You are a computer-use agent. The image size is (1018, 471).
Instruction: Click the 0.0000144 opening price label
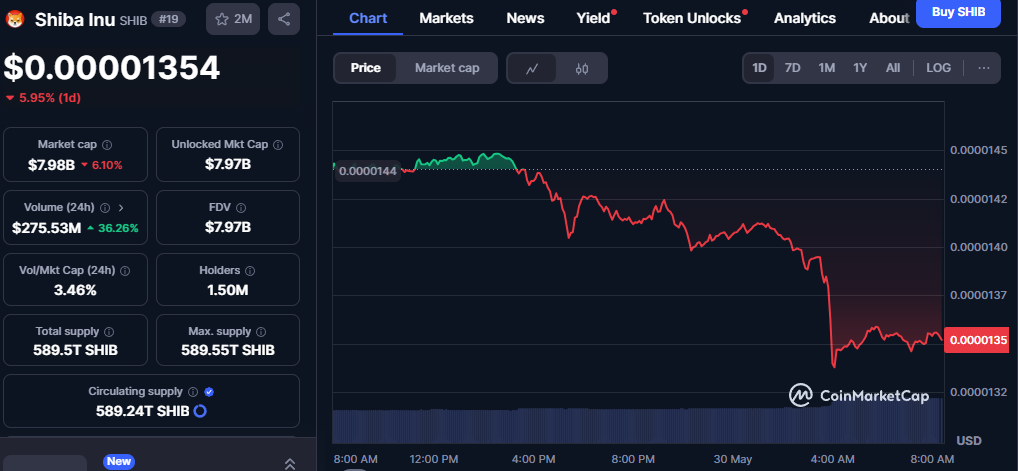click(367, 172)
